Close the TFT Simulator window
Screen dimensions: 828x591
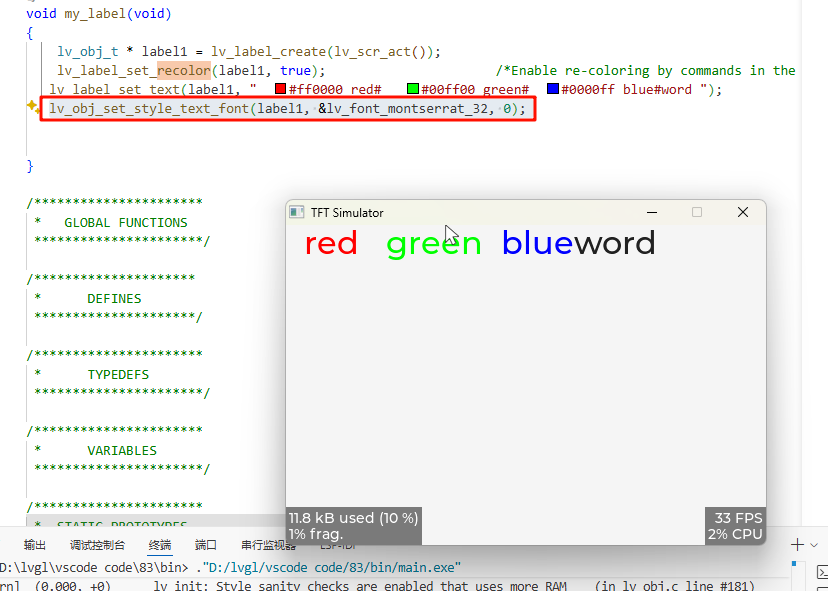pyautogui.click(x=742, y=212)
